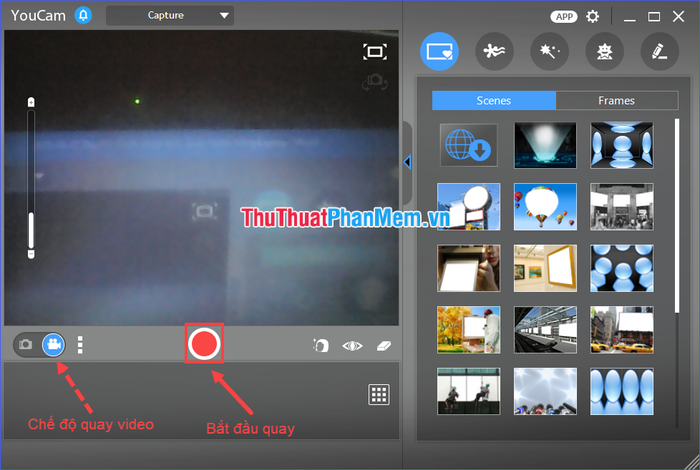This screenshot has width=700, height=470.
Task: Open settings with the gear icon
Action: [x=593, y=17]
